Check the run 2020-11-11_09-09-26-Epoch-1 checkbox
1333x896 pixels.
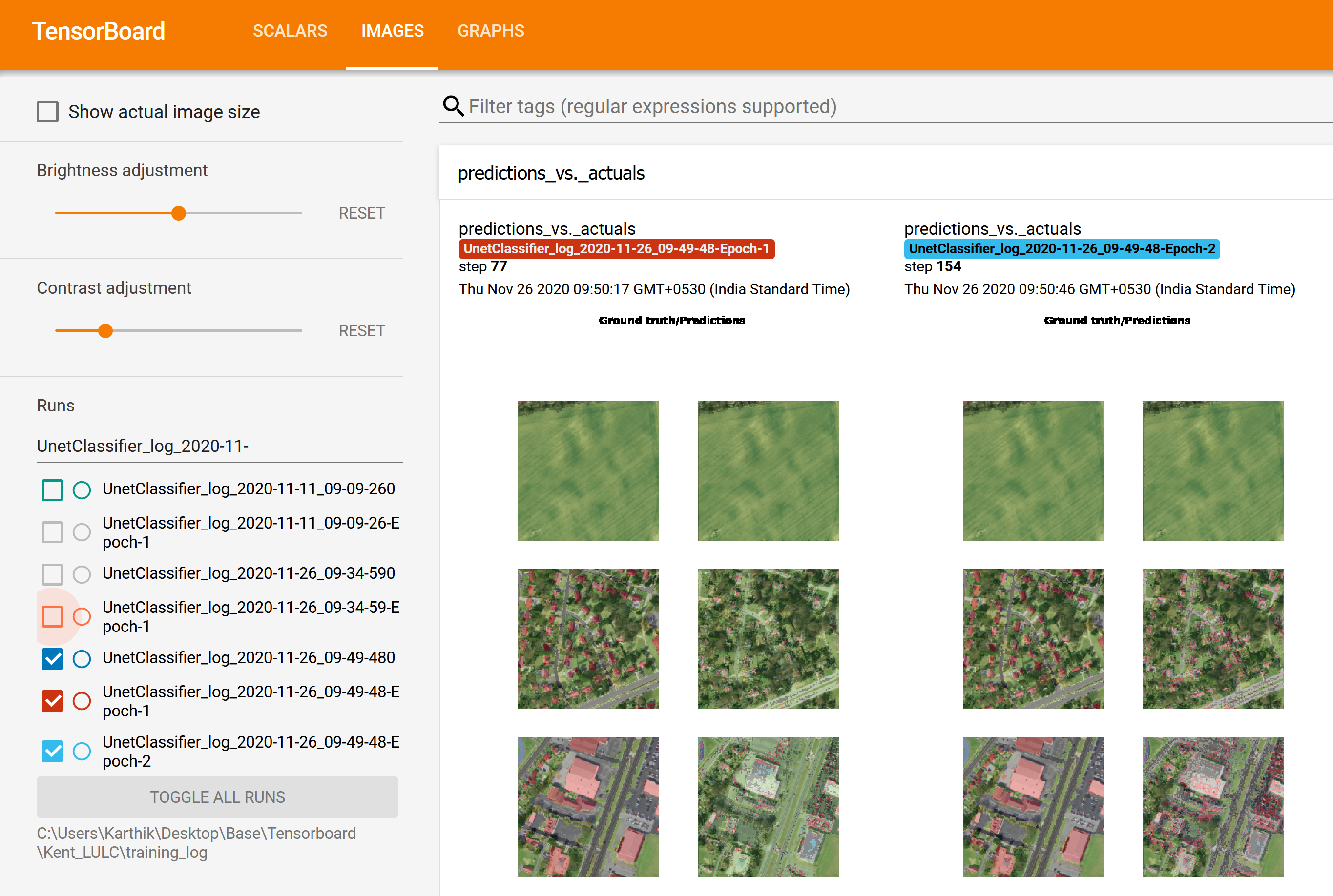(53, 532)
